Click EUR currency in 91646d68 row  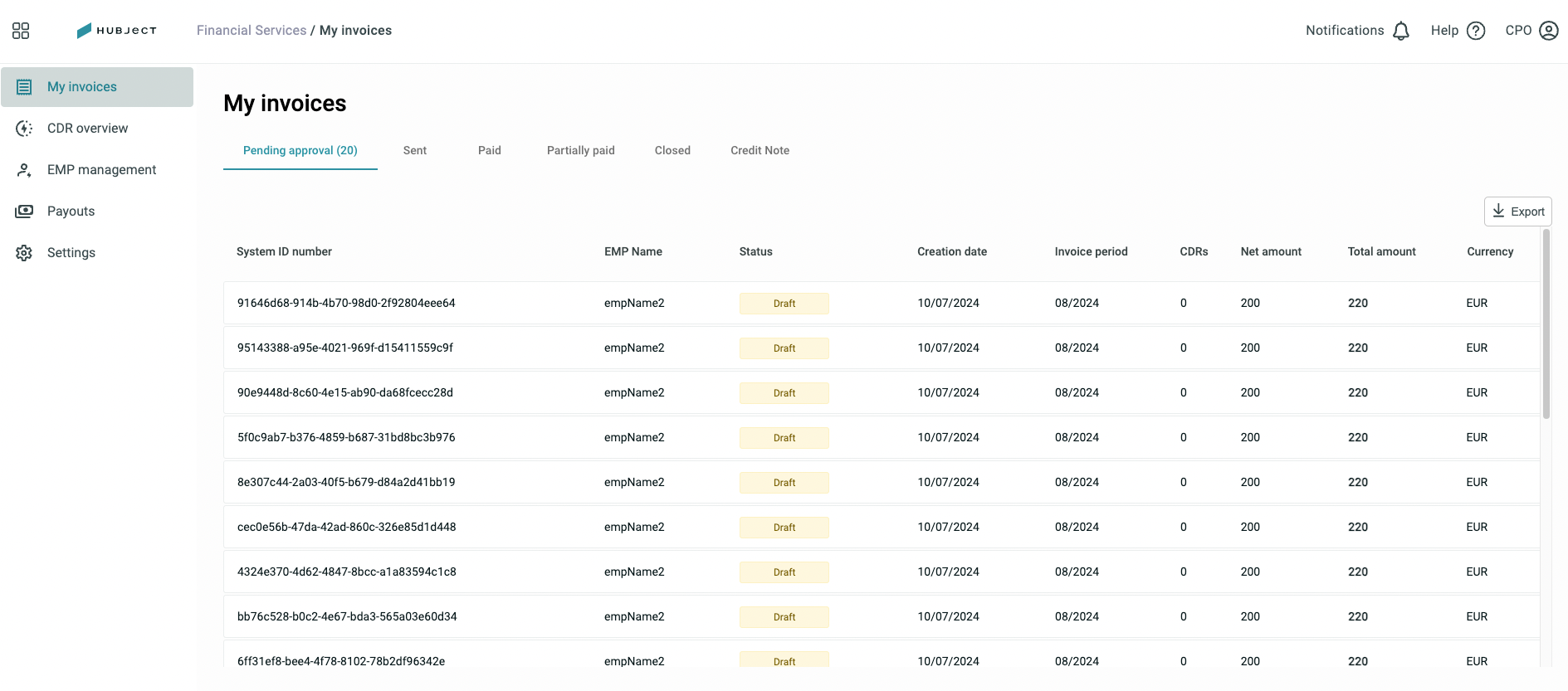[1477, 303]
